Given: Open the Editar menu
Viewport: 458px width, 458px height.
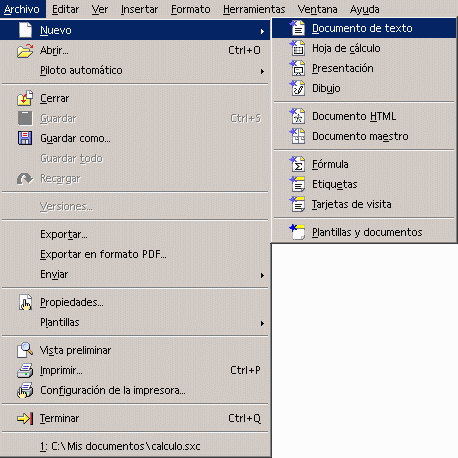Looking at the screenshot, I should coord(66,9).
